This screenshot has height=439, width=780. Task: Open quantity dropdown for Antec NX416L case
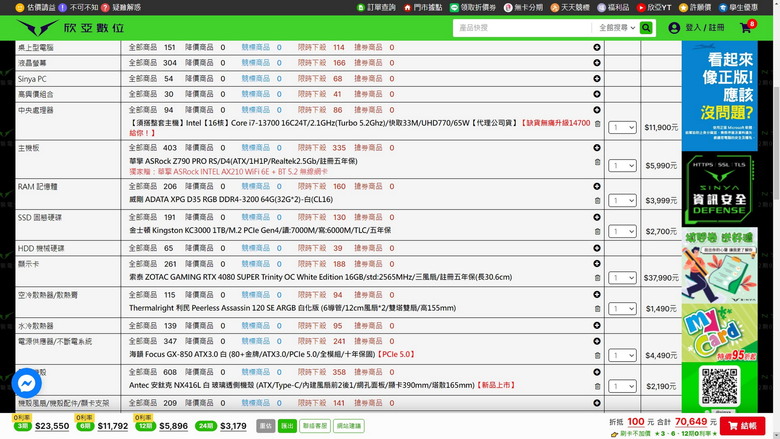tap(622, 386)
